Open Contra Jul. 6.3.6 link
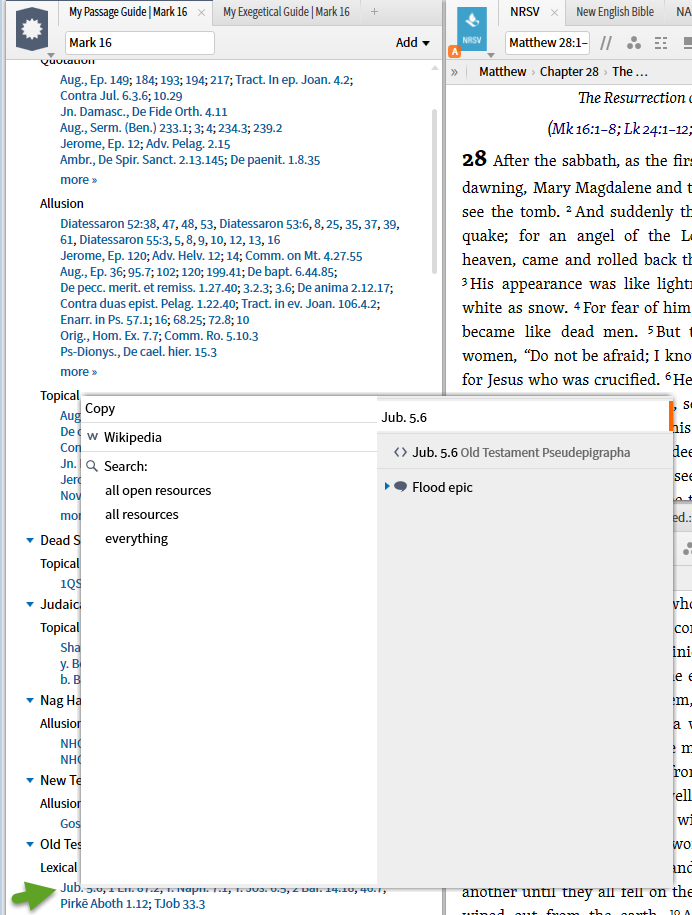Viewport: 692px width, 915px height. coord(104,96)
